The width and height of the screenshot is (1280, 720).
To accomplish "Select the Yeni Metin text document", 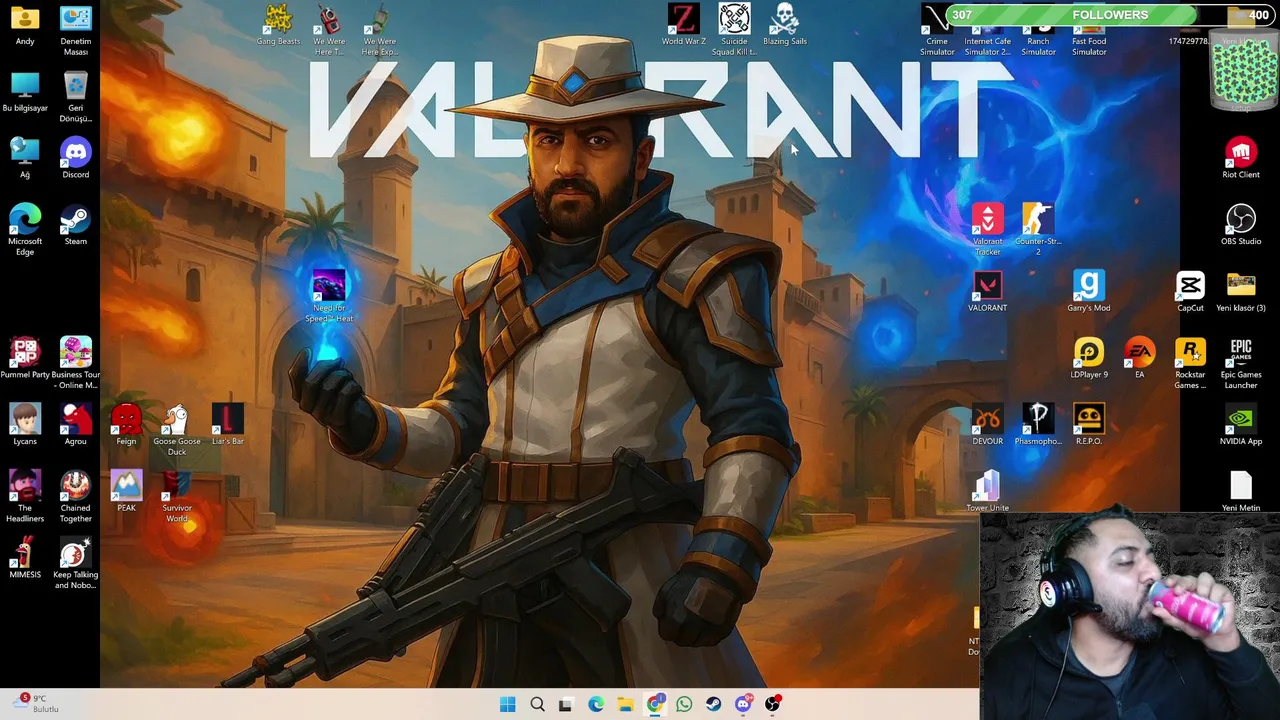I will point(1241,492).
